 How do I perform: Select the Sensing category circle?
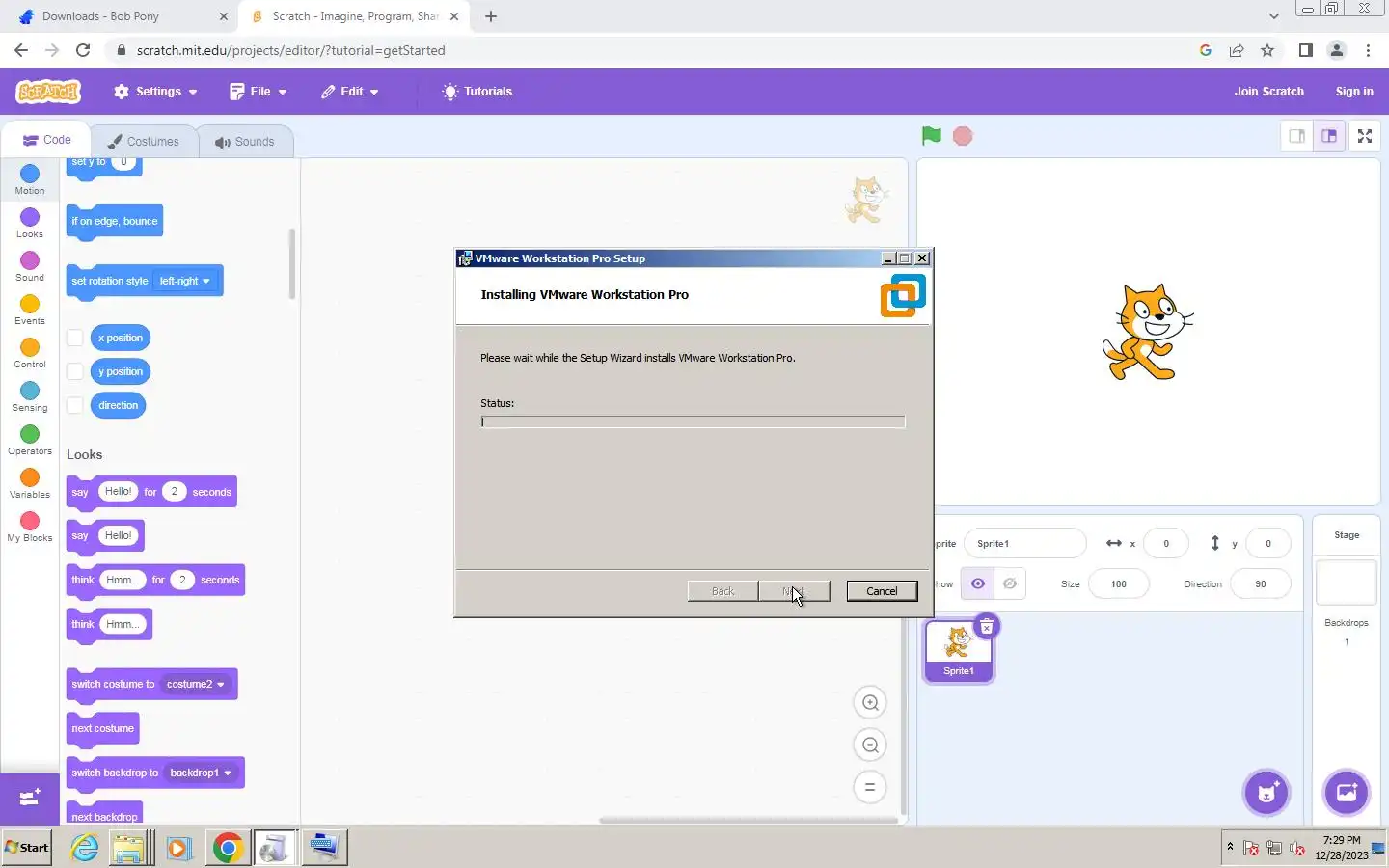(30, 391)
